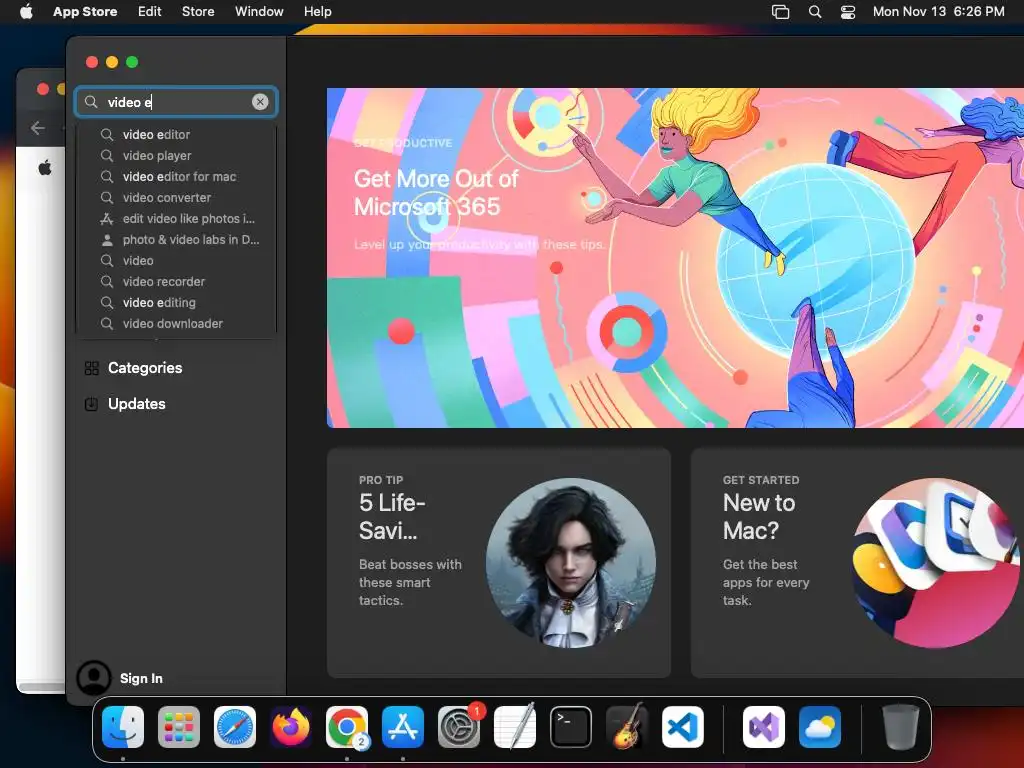Click Apple logo in the background window

click(x=45, y=168)
